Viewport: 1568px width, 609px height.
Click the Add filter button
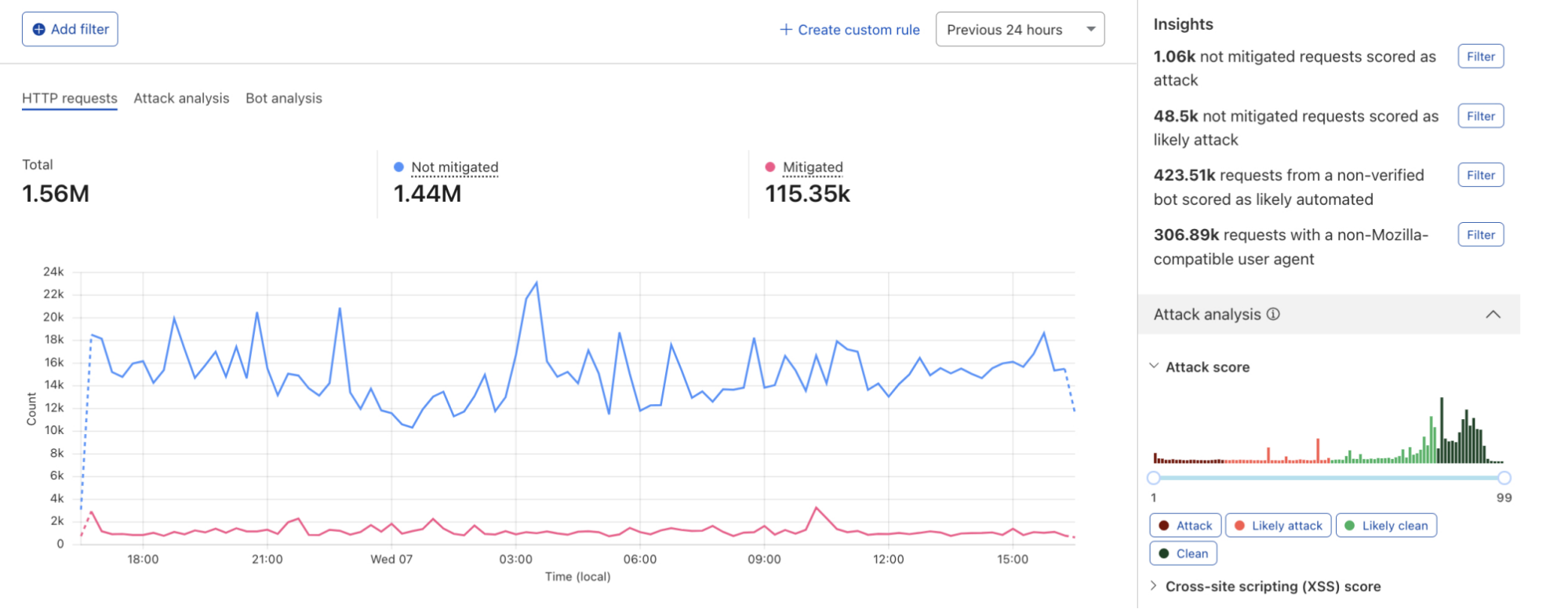70,29
